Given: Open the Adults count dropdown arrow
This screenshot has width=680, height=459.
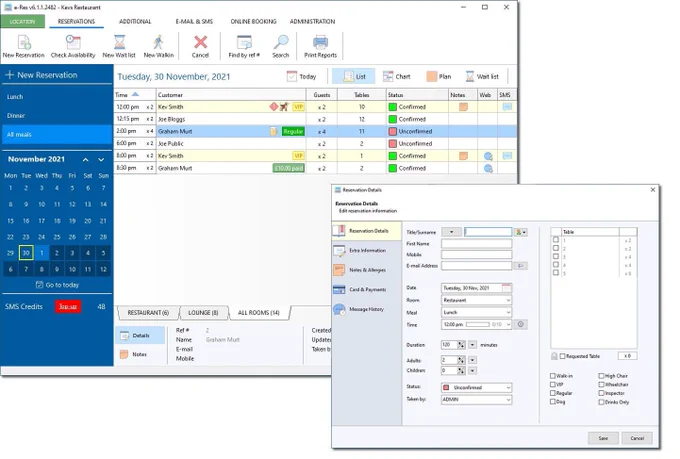Looking at the screenshot, I should point(472,360).
